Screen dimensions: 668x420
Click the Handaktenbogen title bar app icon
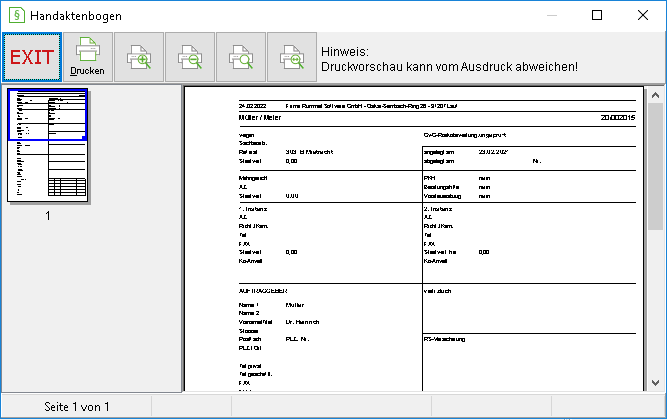(x=17, y=15)
